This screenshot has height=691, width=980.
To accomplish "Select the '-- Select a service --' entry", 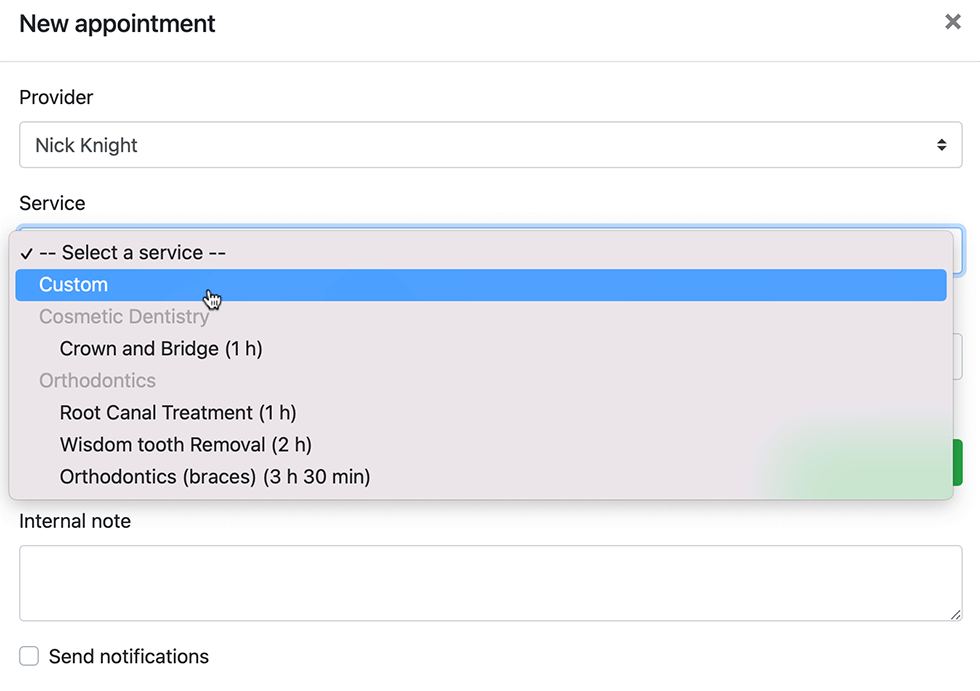I will pos(135,252).
